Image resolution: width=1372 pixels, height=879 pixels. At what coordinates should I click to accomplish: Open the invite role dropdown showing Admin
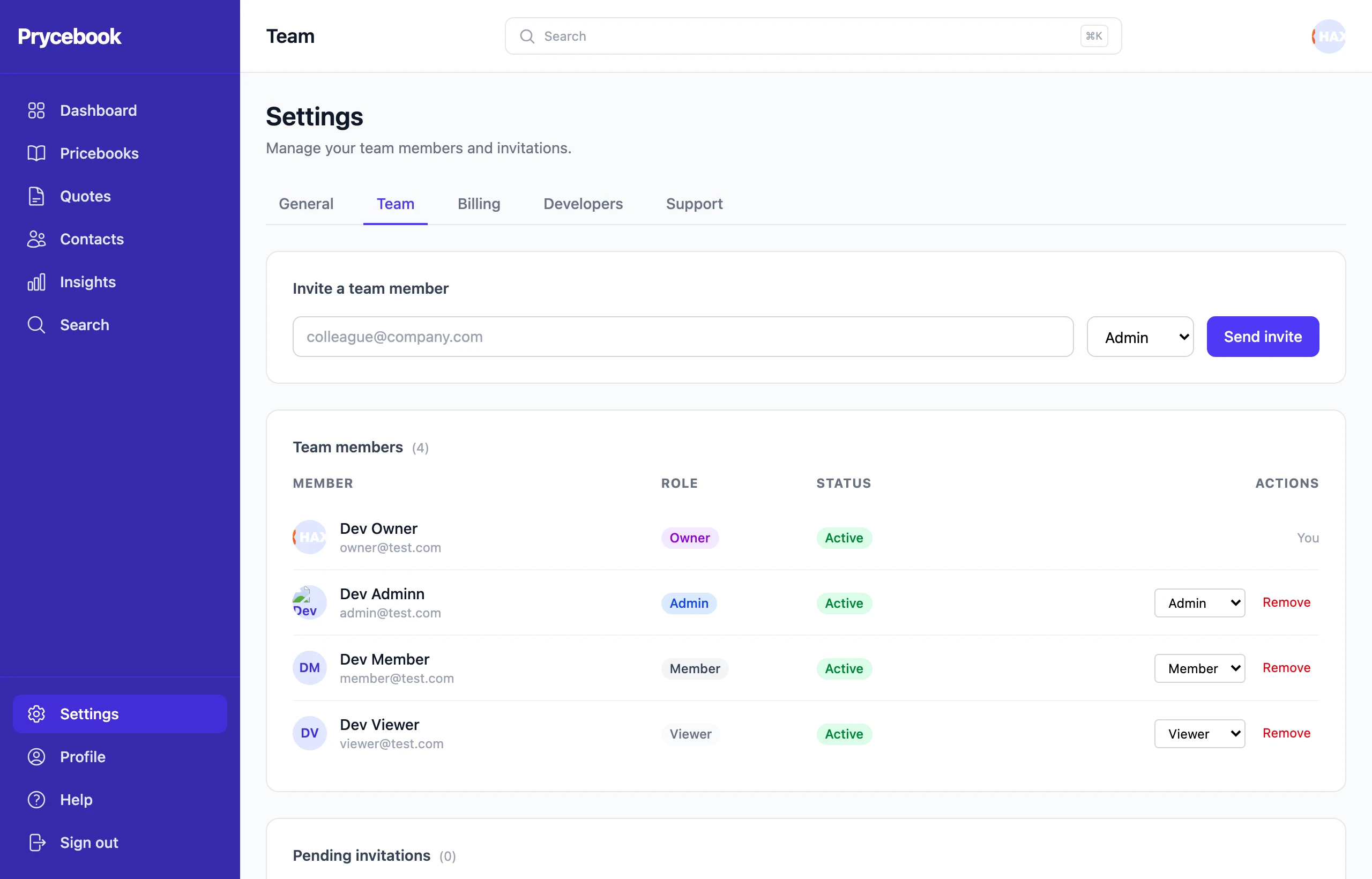click(1140, 337)
